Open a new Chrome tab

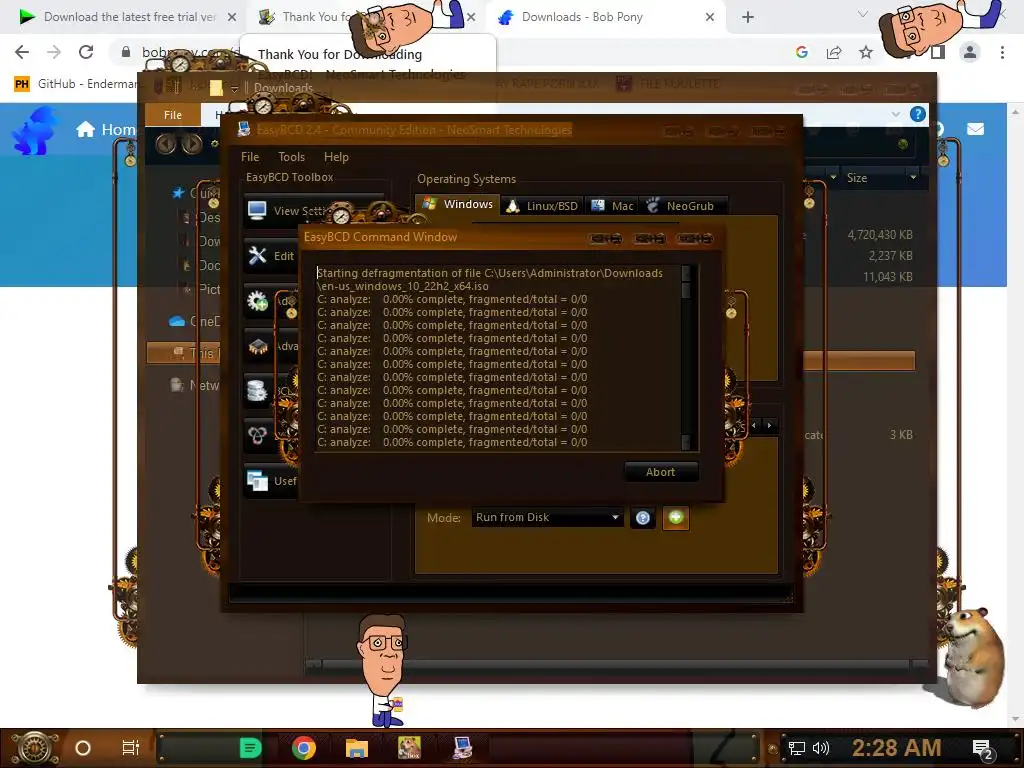pyautogui.click(x=748, y=17)
